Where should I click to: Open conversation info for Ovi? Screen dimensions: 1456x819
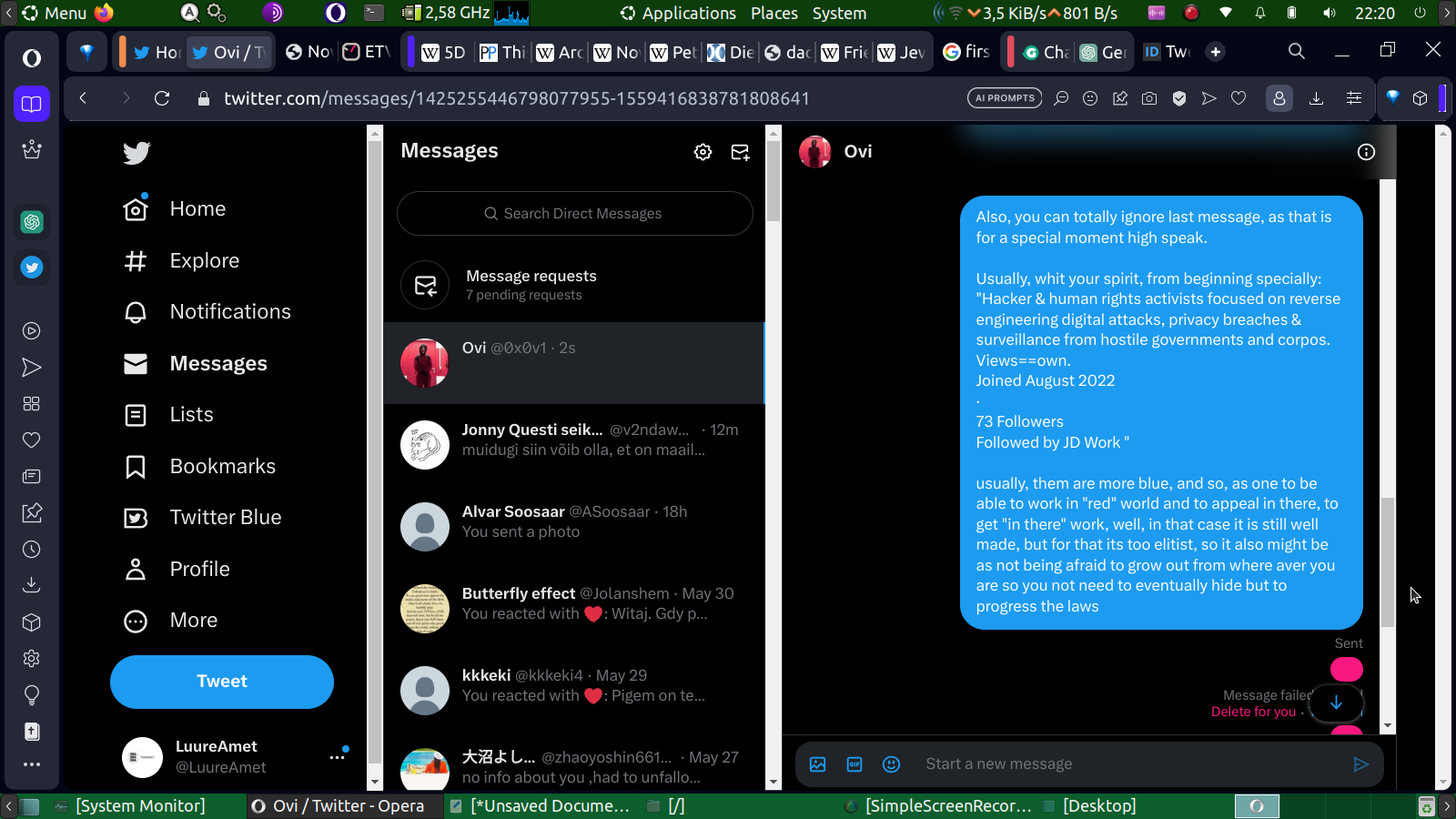[x=1366, y=152]
